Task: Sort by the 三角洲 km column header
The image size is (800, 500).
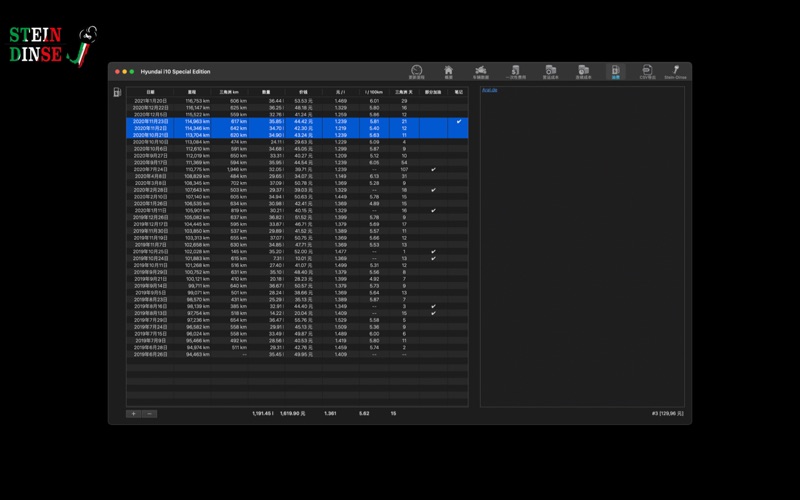Action: click(x=229, y=92)
